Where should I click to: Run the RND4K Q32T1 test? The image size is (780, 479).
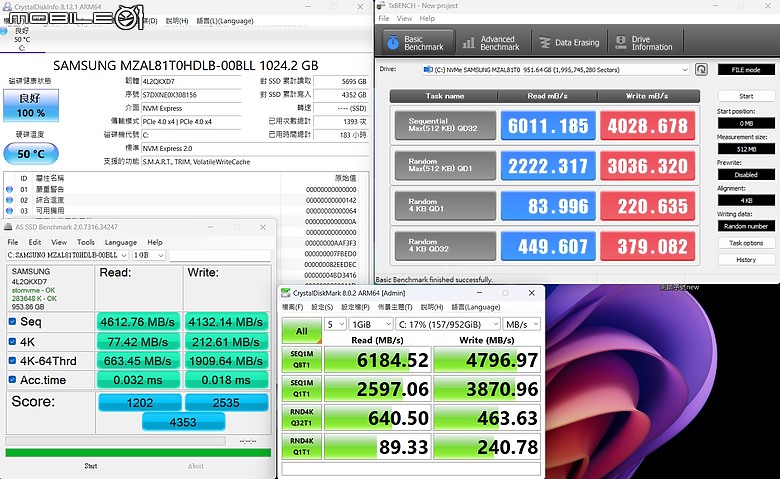pyautogui.click(x=301, y=417)
